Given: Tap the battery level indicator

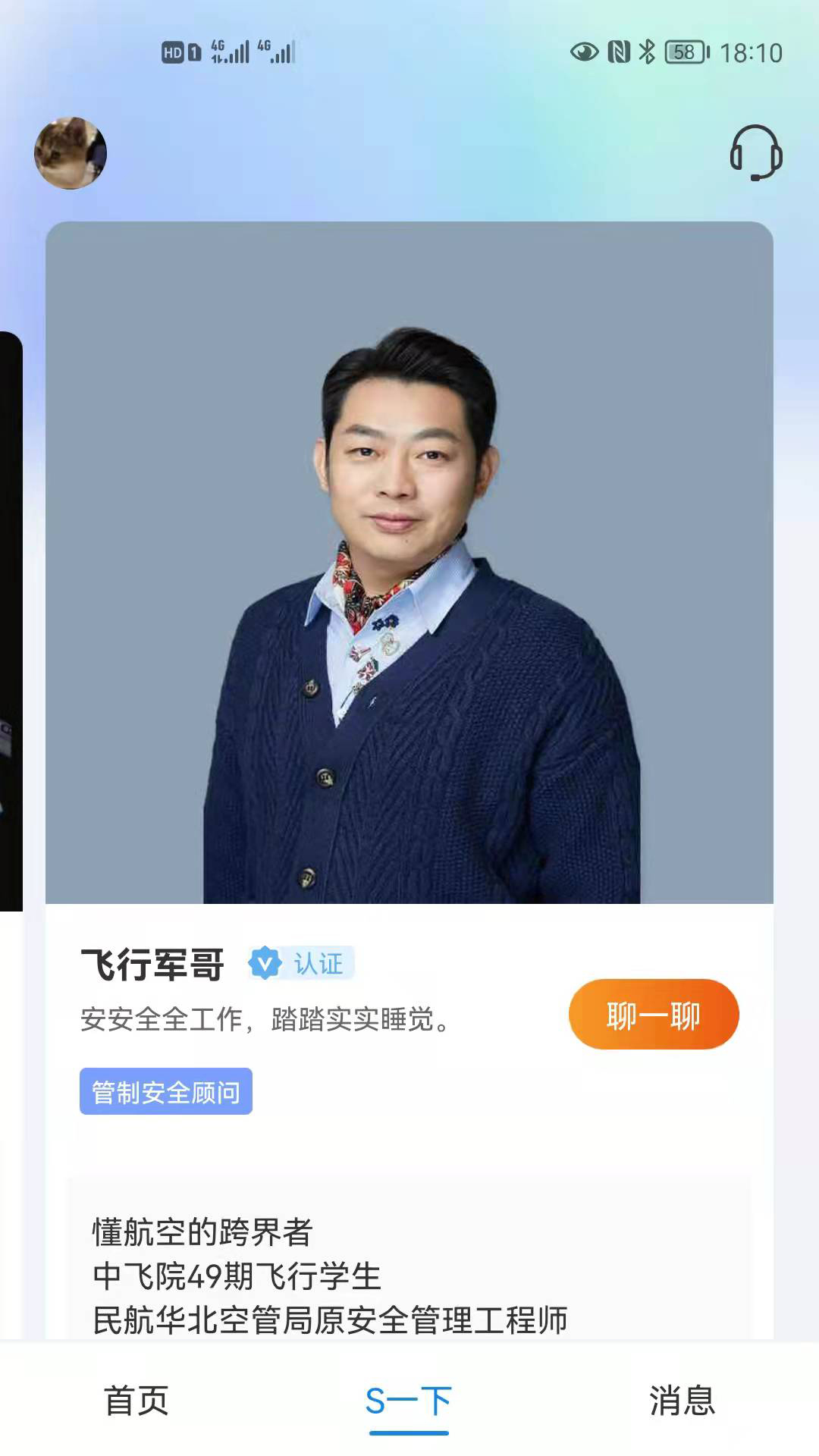Looking at the screenshot, I should click(687, 52).
